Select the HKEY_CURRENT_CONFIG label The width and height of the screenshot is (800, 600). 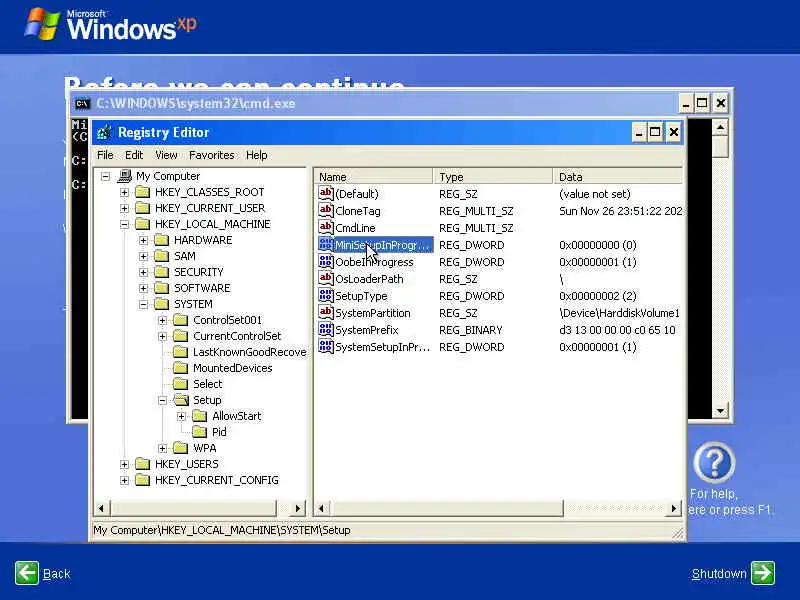coord(217,480)
